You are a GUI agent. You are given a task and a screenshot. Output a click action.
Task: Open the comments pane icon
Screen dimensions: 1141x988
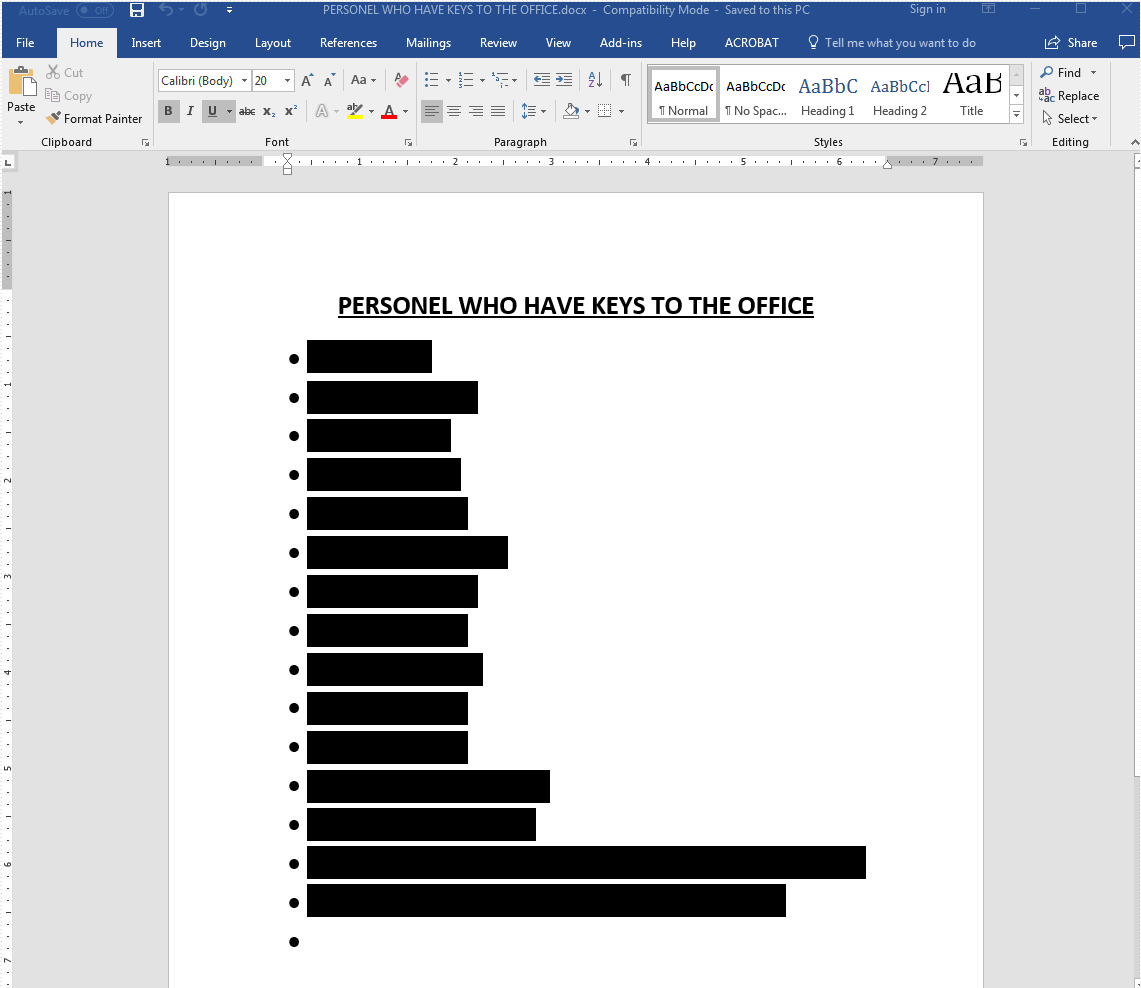1126,42
